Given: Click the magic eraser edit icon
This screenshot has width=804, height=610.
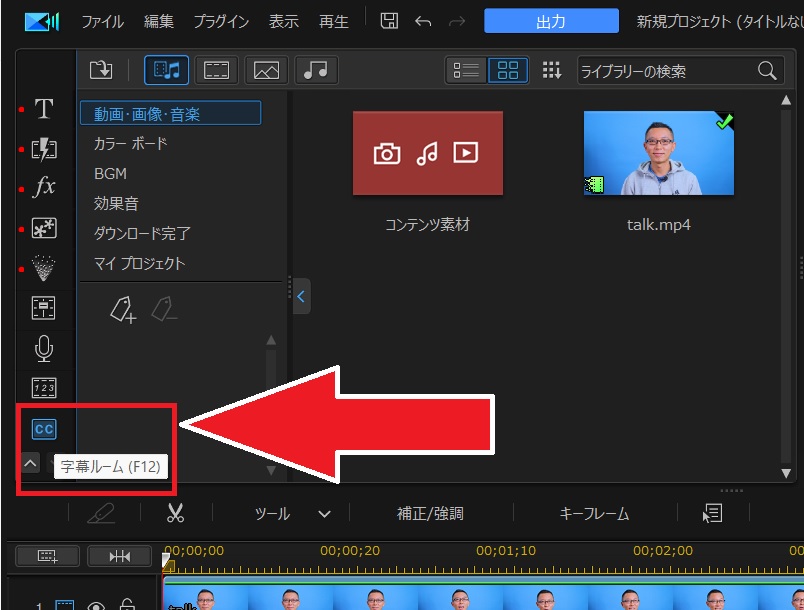Looking at the screenshot, I should [102, 513].
